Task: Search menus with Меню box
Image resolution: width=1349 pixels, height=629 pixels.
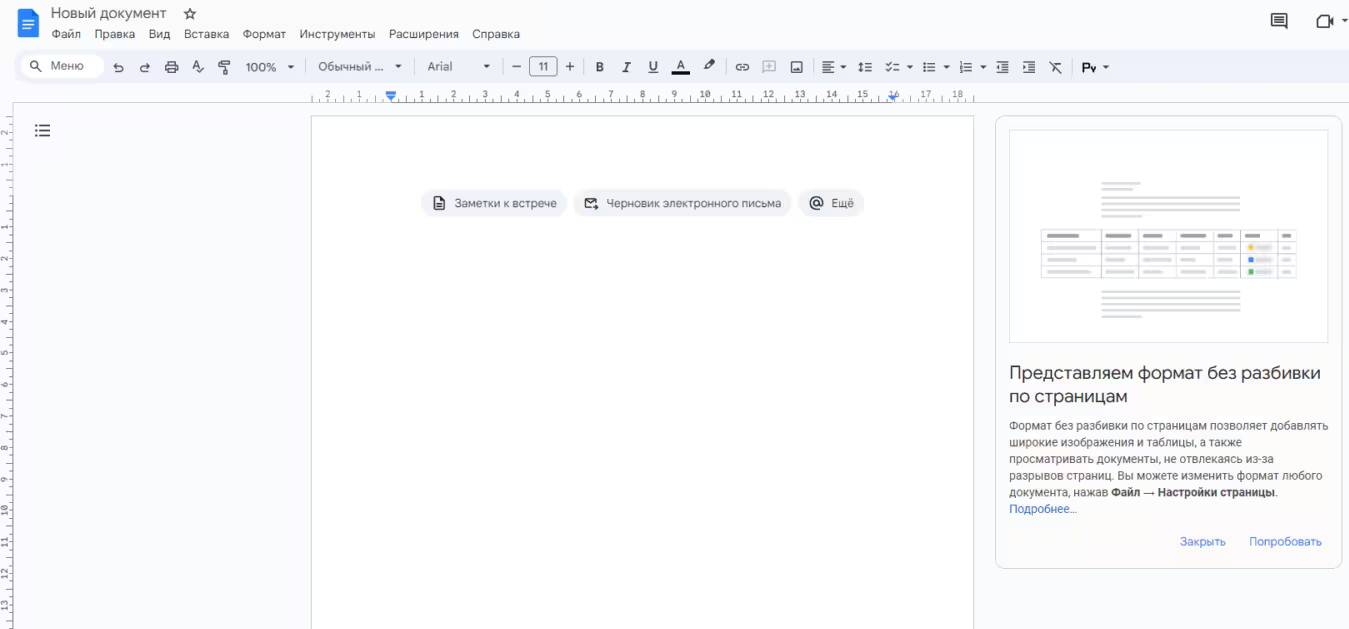Action: (62, 66)
